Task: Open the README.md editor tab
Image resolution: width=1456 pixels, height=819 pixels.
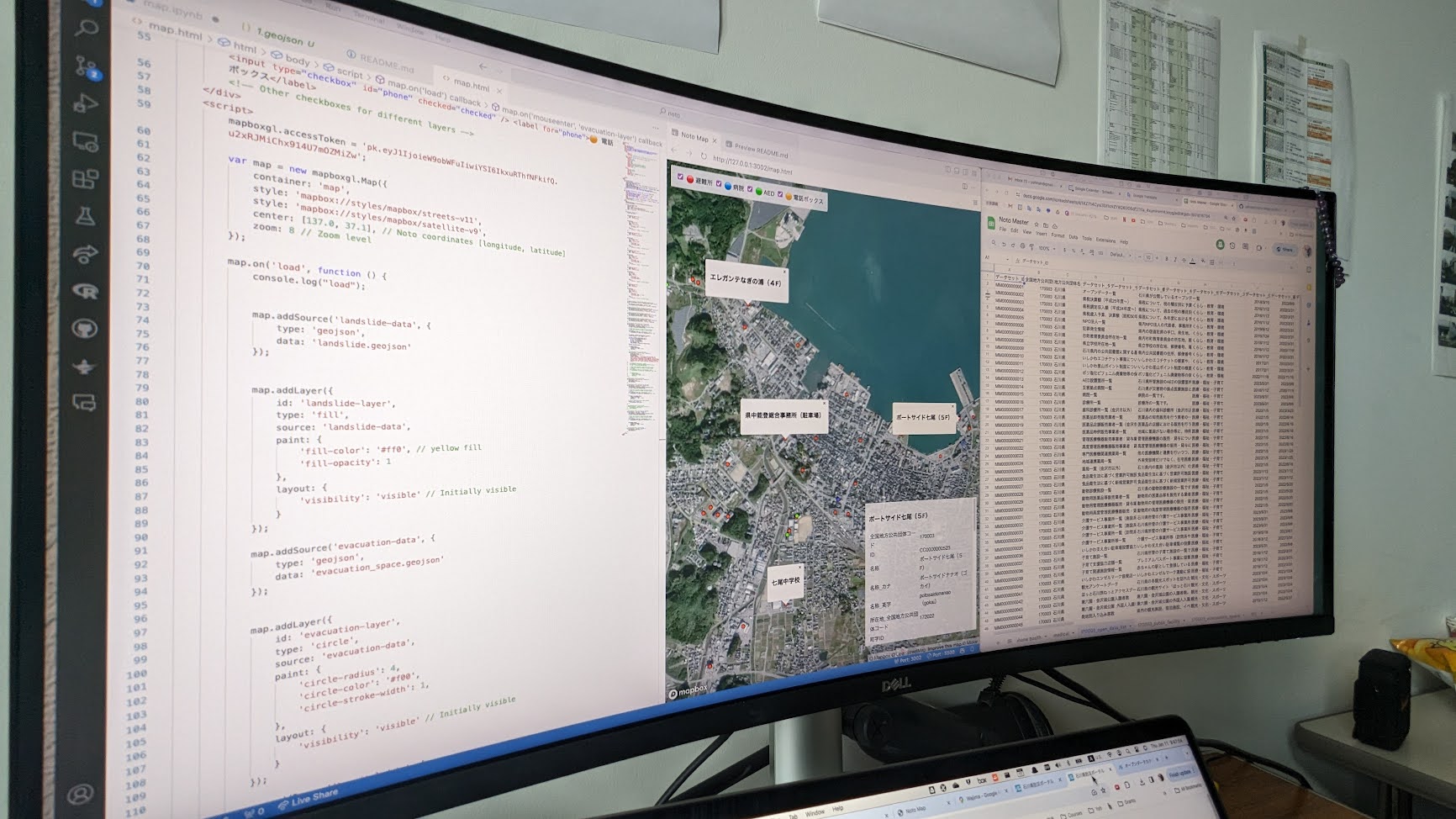Action: pos(380,61)
